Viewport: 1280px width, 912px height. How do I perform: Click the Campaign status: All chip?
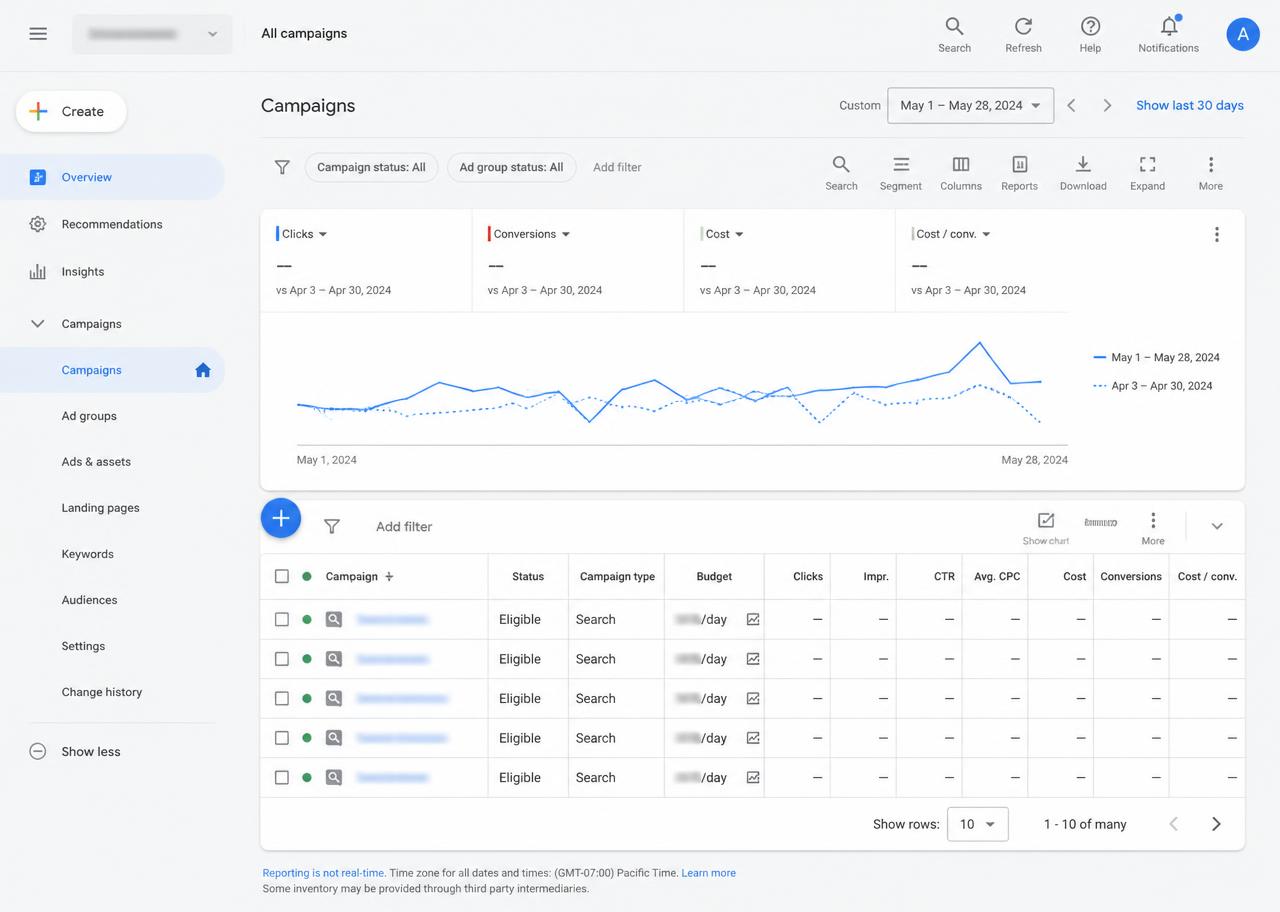coord(371,167)
